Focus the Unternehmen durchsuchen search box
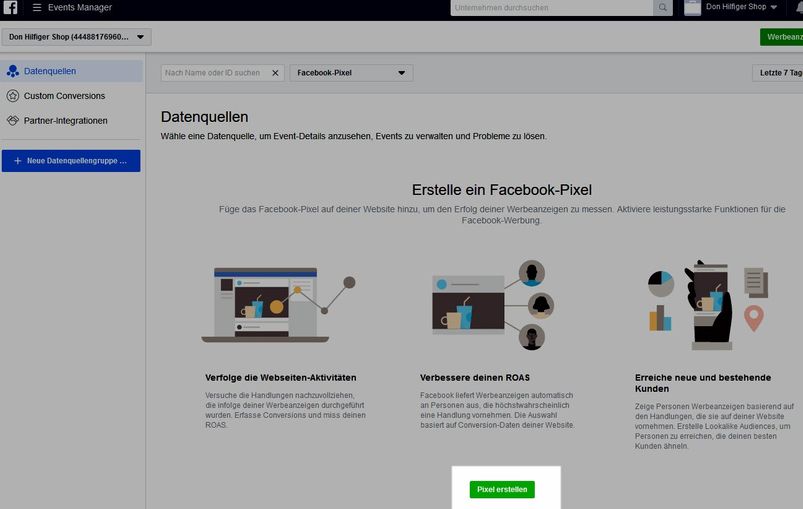 point(552,8)
